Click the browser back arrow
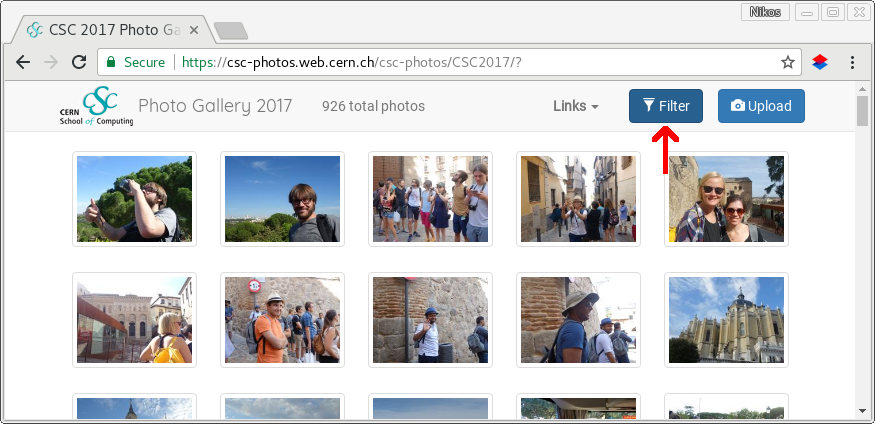This screenshot has width=875, height=424. (23, 62)
